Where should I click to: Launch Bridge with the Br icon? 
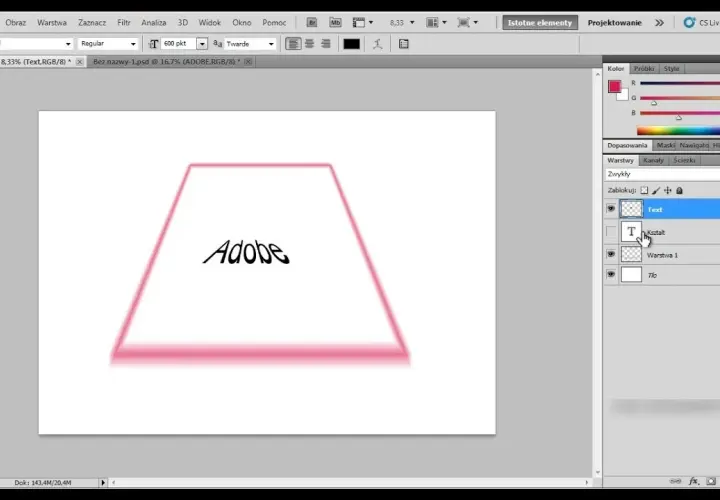[312, 22]
